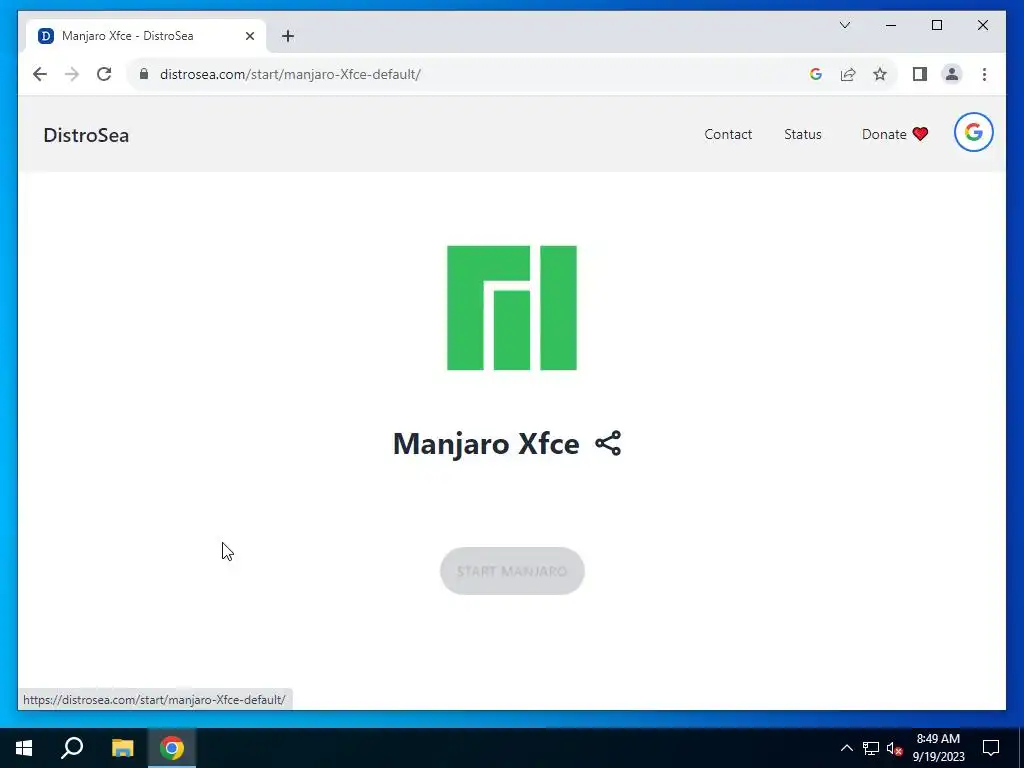This screenshot has width=1024, height=768.
Task: Go to the DistroSea home logo
Action: click(86, 135)
